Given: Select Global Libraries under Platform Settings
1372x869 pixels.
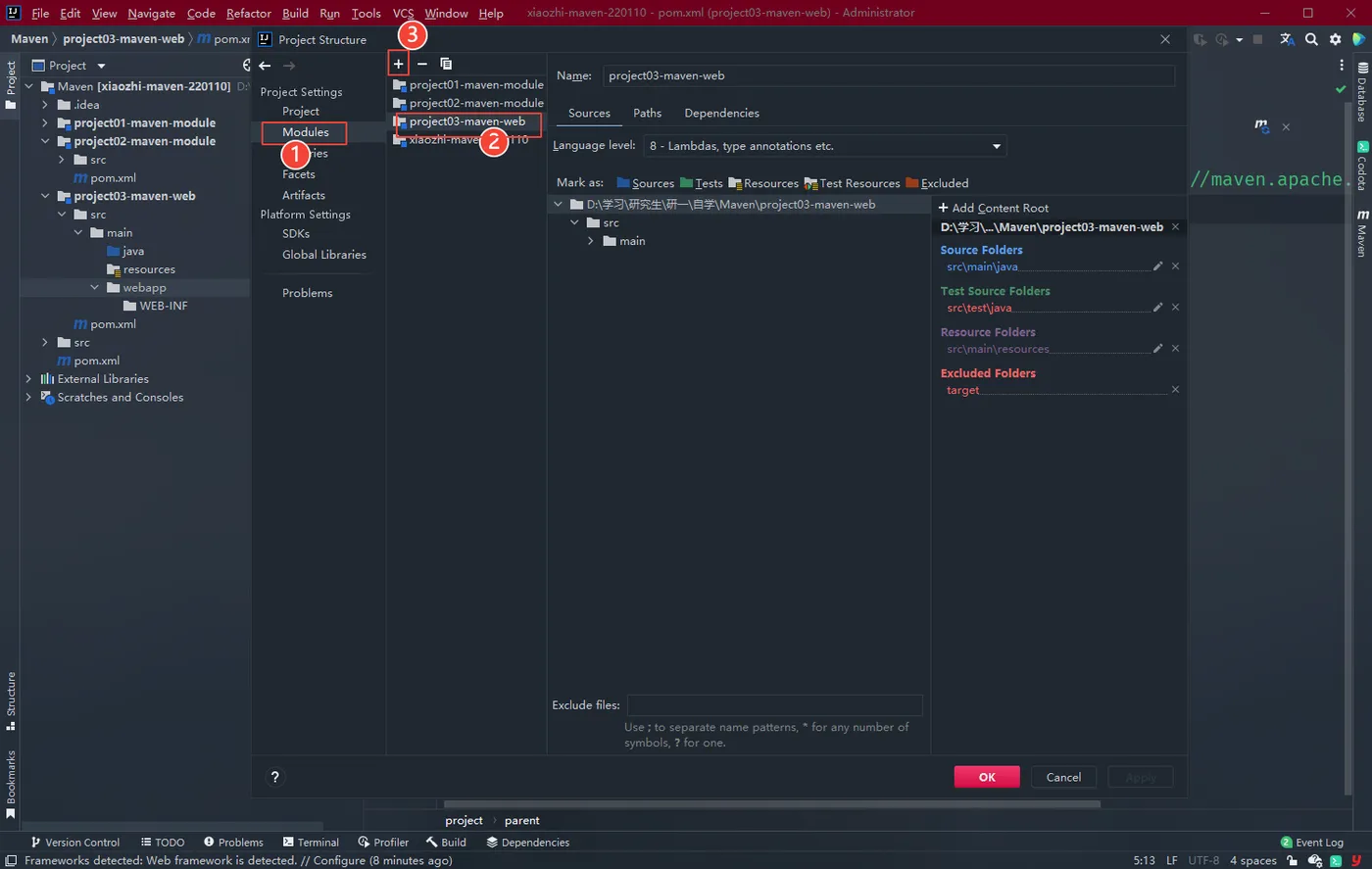Looking at the screenshot, I should (x=324, y=255).
